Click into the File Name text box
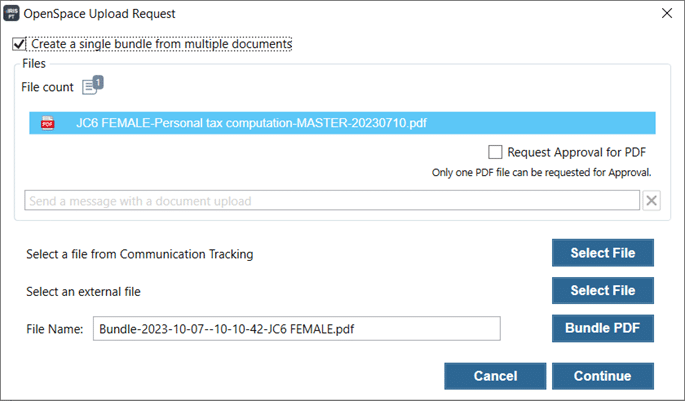This screenshot has width=685, height=401. [x=297, y=328]
